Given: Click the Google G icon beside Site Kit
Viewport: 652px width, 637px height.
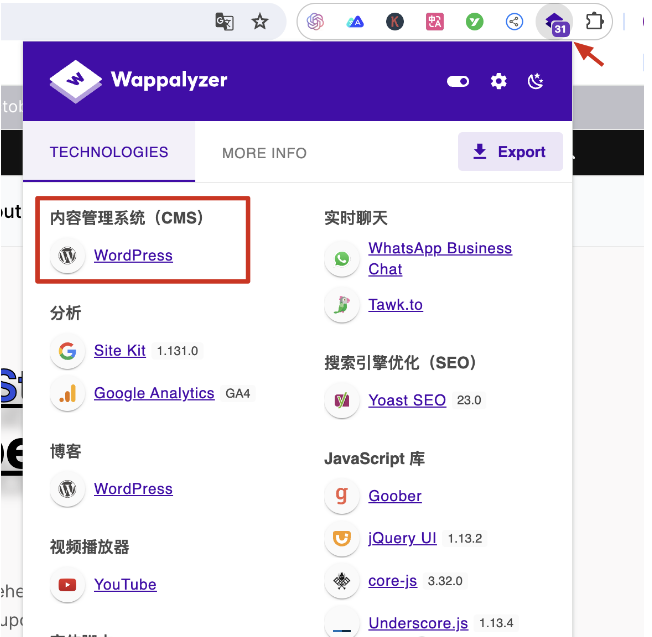Looking at the screenshot, I should point(67,351).
